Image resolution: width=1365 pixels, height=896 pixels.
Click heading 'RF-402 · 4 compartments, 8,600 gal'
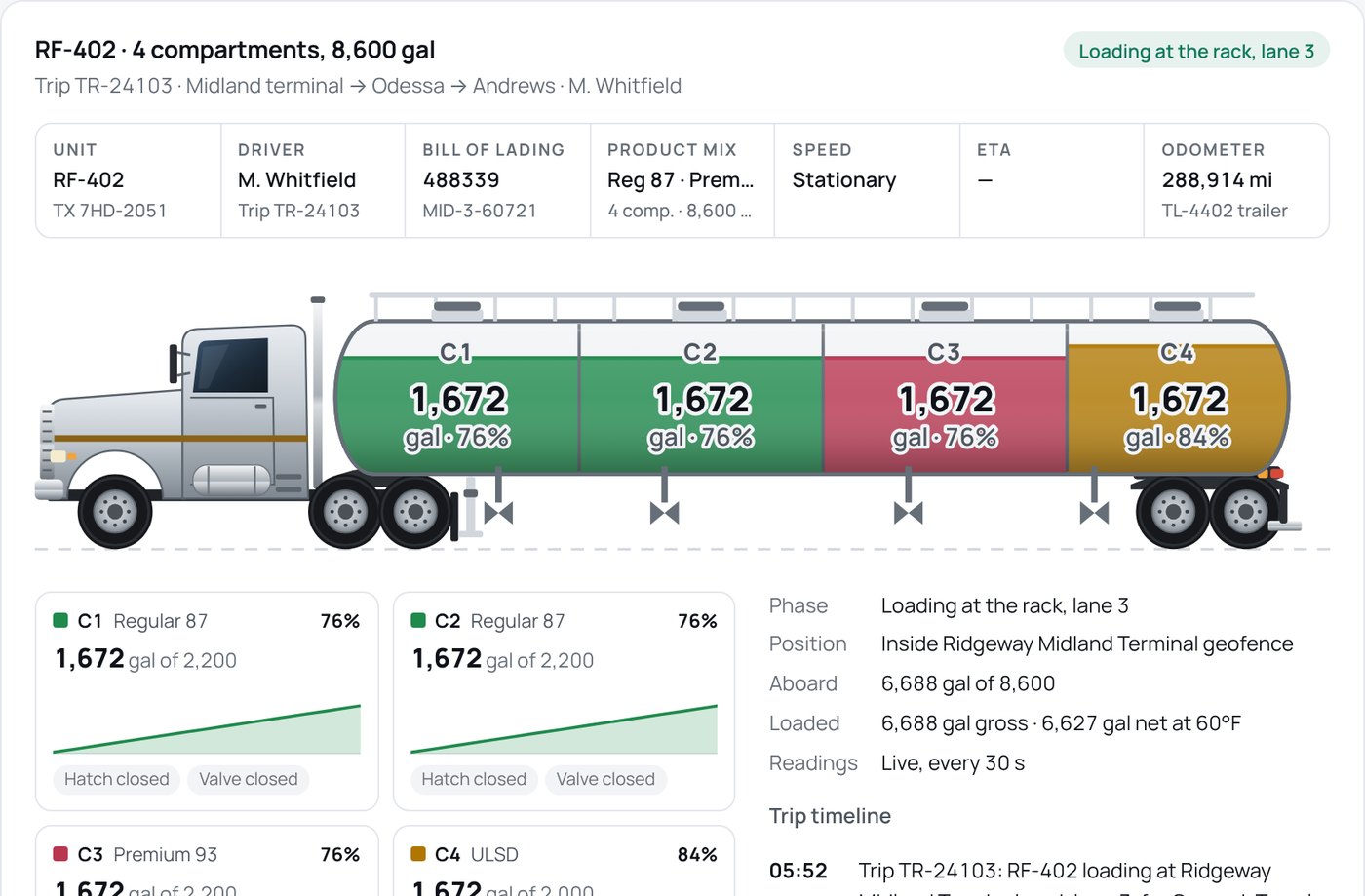pyautogui.click(x=235, y=50)
